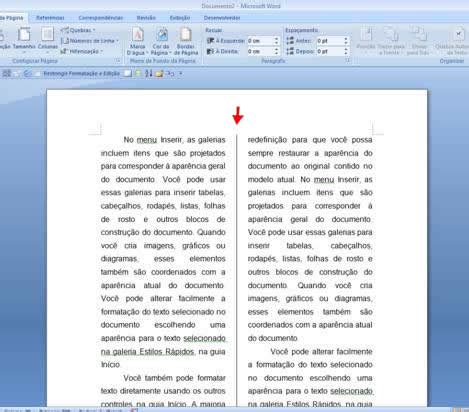Click the first quick toolbar grid icon
Screen dimensions: 469x412
click(6, 73)
